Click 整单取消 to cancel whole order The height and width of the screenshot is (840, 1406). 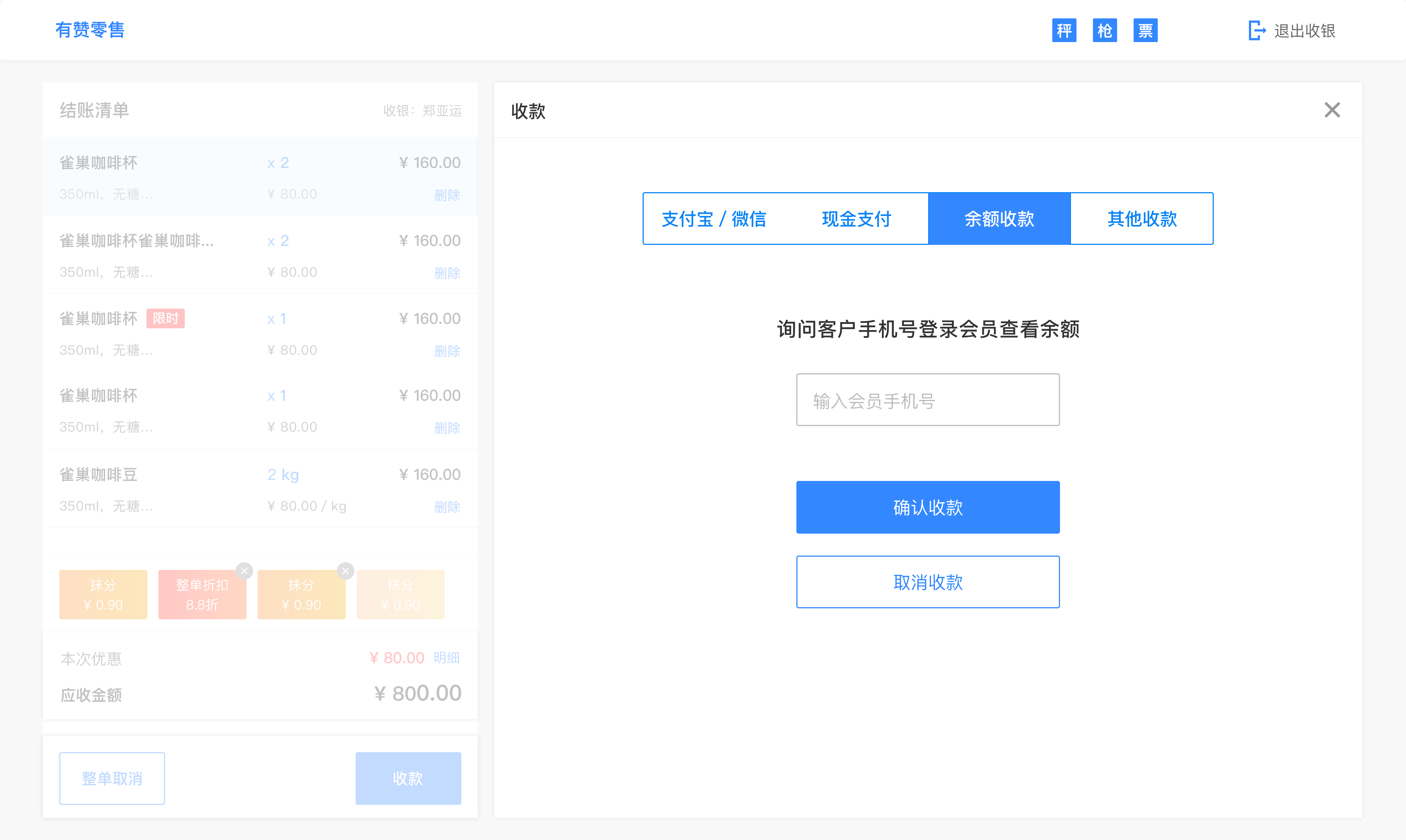pyautogui.click(x=112, y=778)
